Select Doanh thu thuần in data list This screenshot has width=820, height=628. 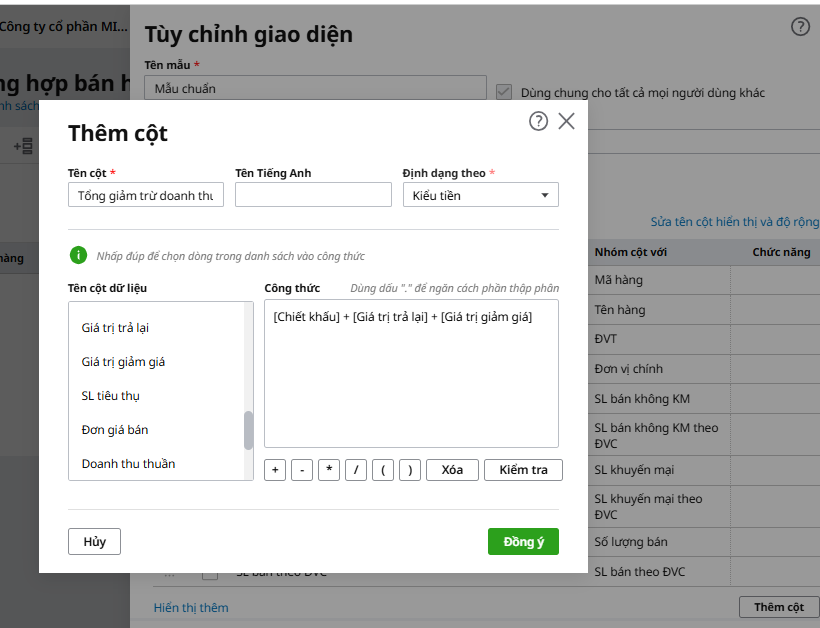[128, 464]
